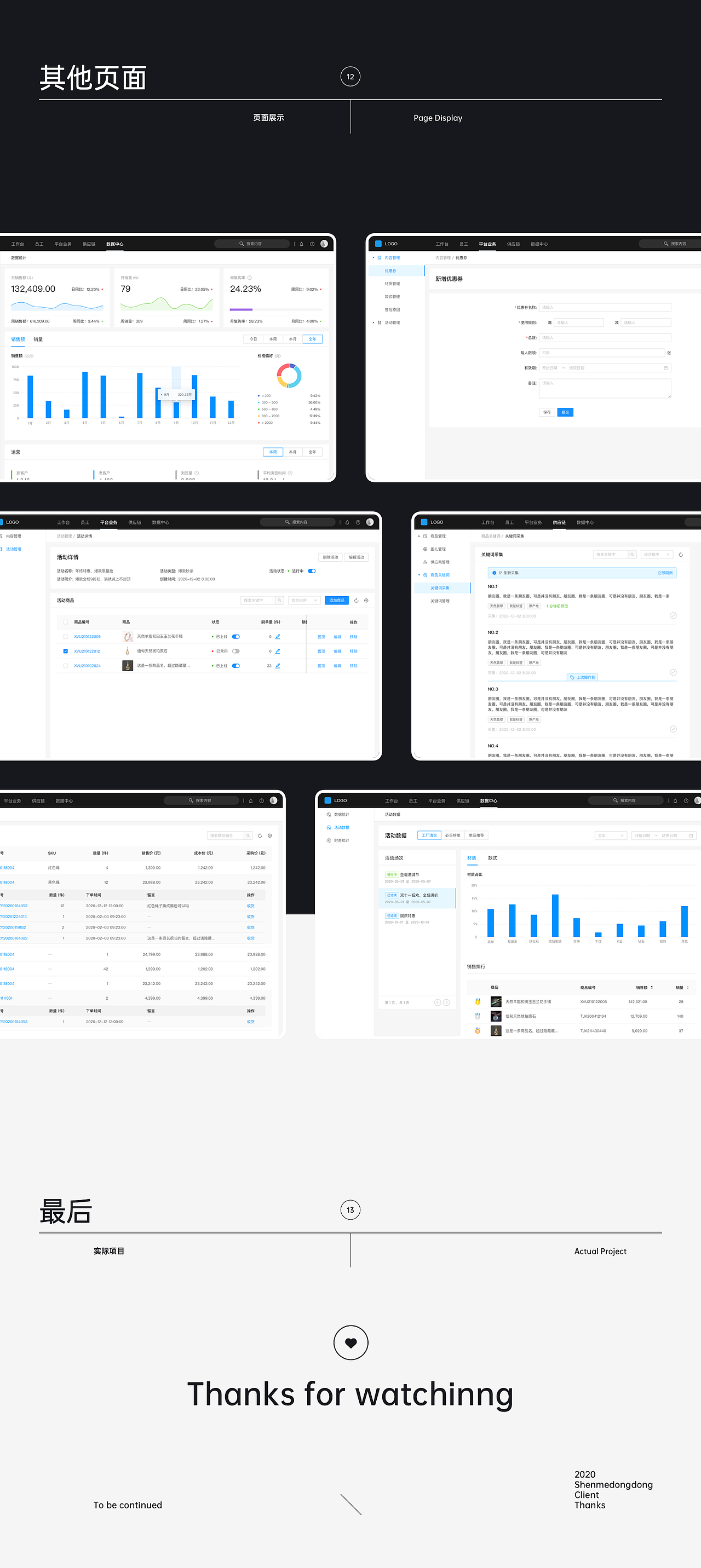Click the 备注 text area on the coupon form
This screenshot has height=1568, width=701.
[x=605, y=388]
